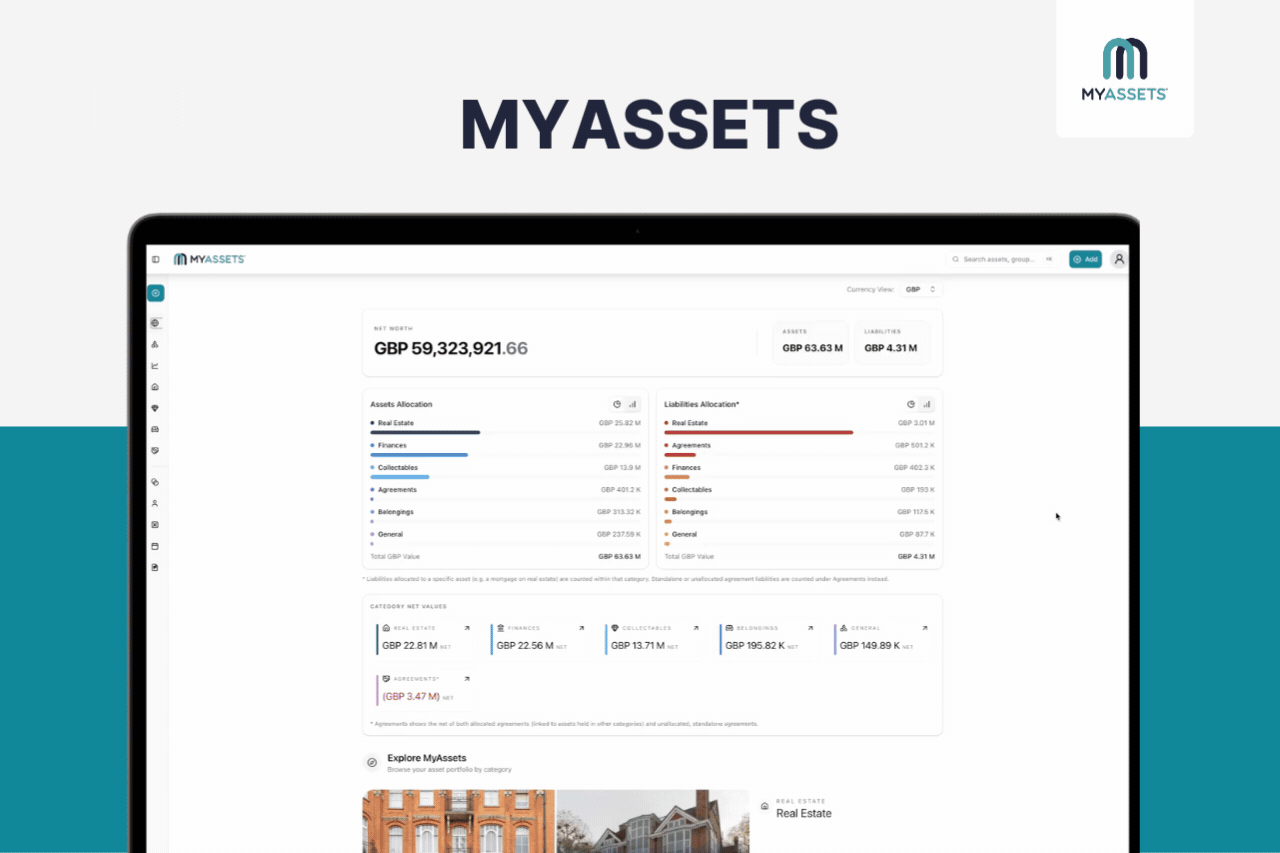
Task: Open Real Estate net value arrow link
Action: tap(467, 628)
